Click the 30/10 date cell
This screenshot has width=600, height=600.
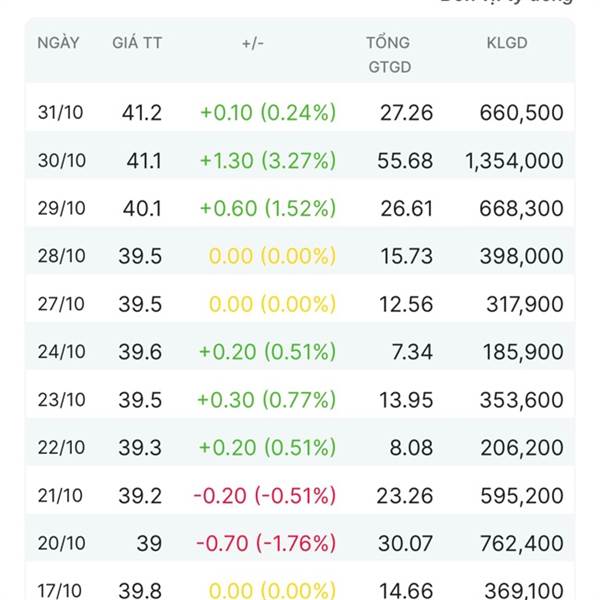tap(62, 160)
